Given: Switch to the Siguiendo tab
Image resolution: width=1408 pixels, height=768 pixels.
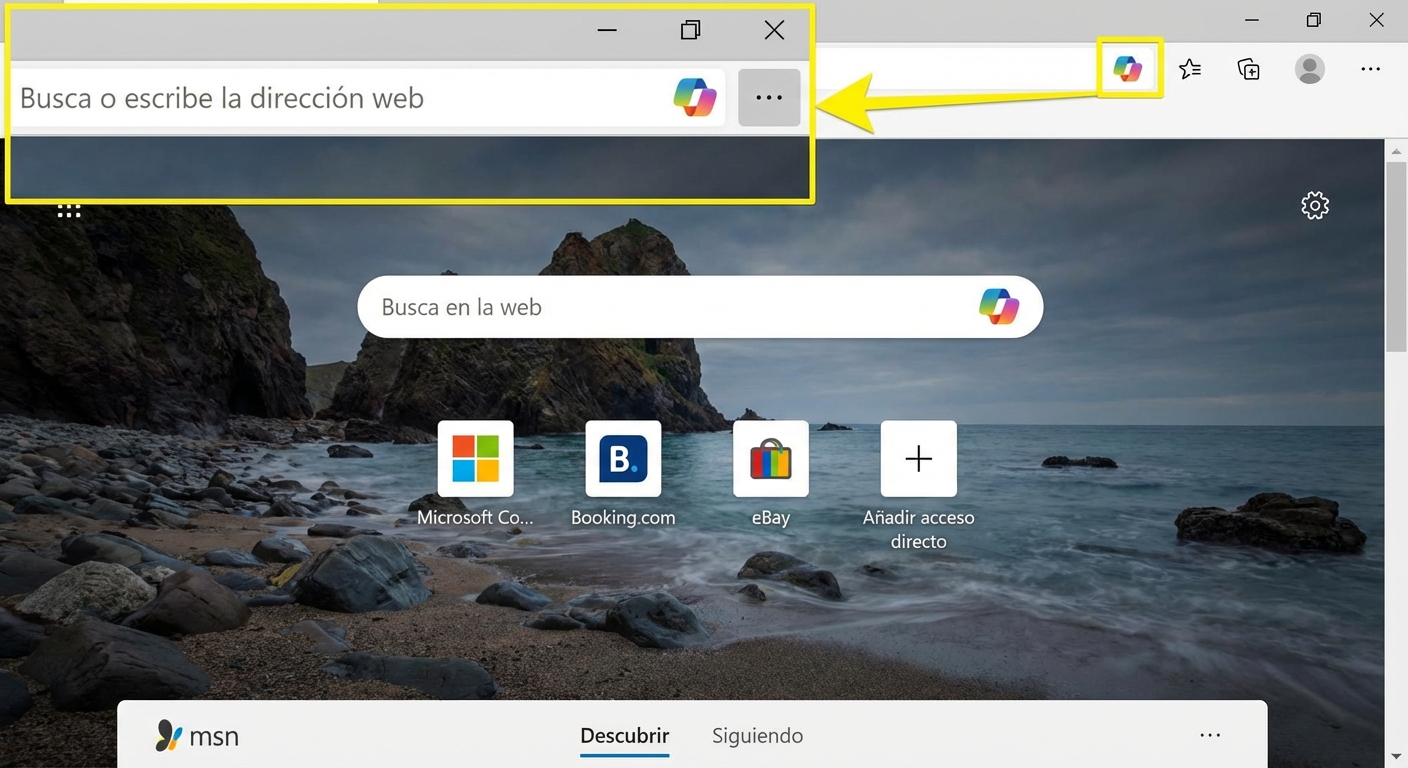Looking at the screenshot, I should [757, 735].
